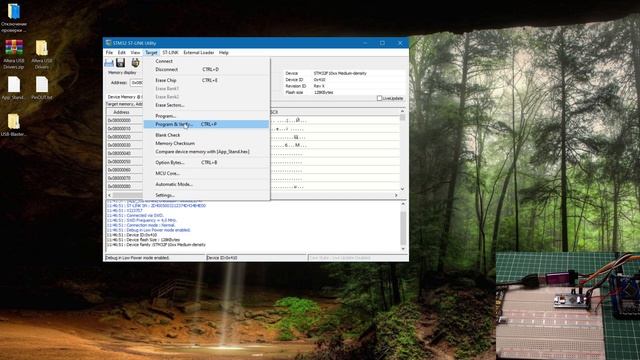Screen dimensions: 640x360
Task: Select memory row 0x08000010
Action: pyautogui.click(x=124, y=129)
